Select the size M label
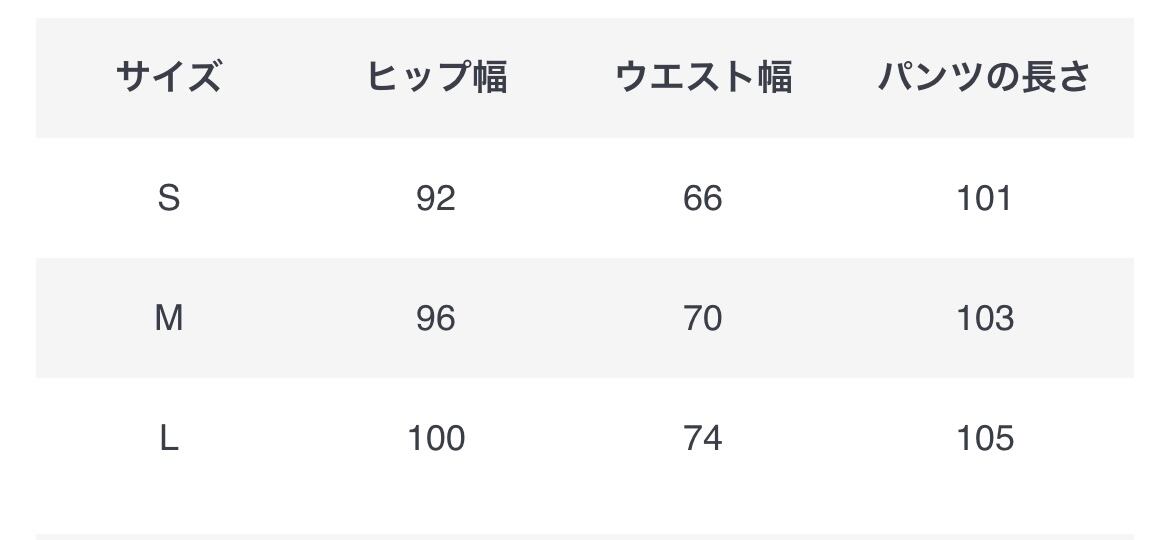 pos(168,318)
